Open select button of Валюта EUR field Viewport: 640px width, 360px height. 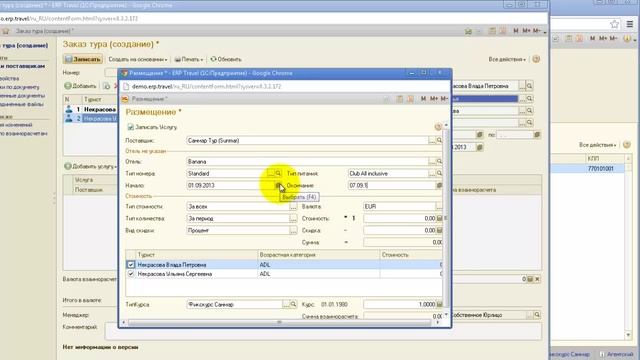click(439, 207)
